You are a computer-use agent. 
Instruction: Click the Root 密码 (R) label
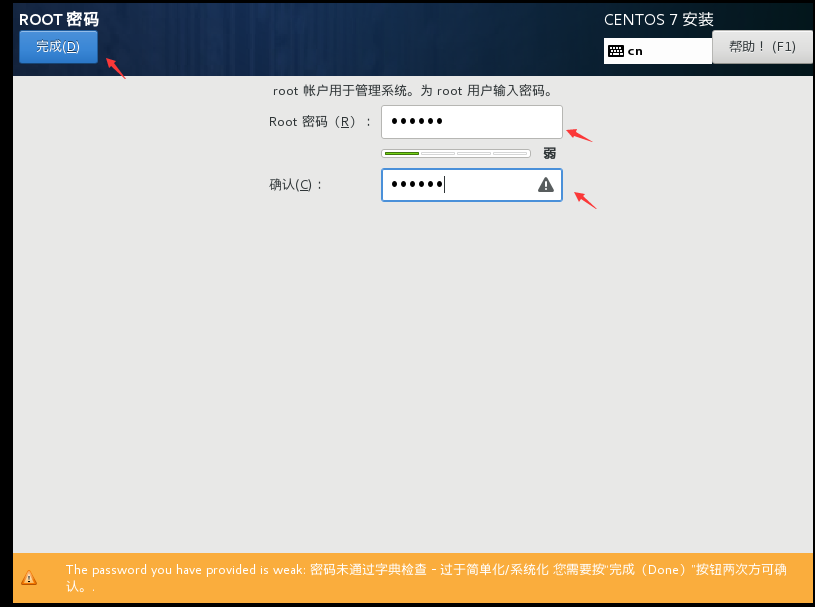tap(320, 122)
